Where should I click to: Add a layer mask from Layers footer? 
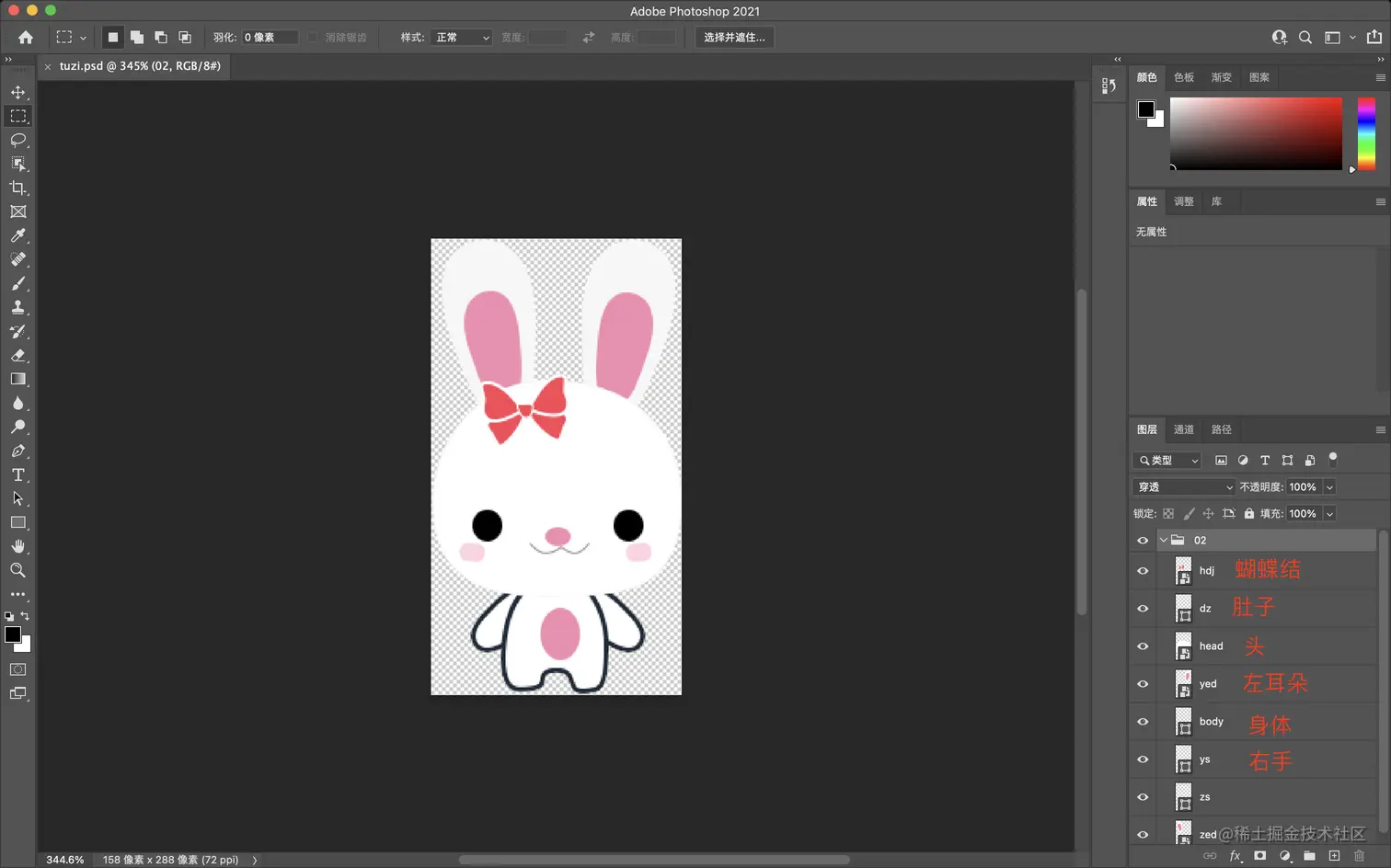(1260, 856)
